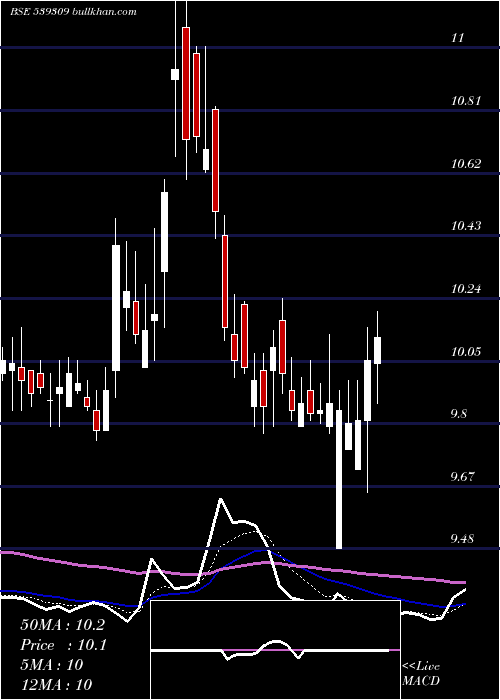Click the price axis label 10.43
Viewport: 500px width, 700px height.
pyautogui.click(x=466, y=226)
